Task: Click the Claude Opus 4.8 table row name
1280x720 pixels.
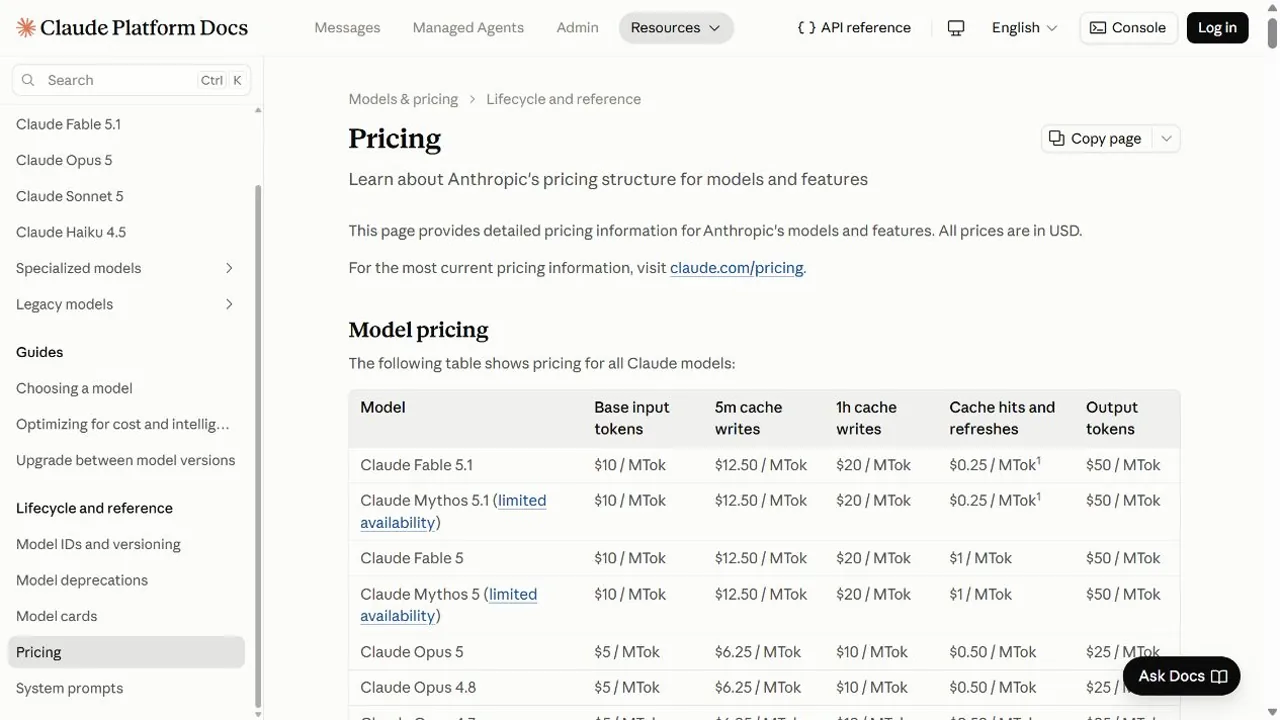Action: [x=418, y=688]
